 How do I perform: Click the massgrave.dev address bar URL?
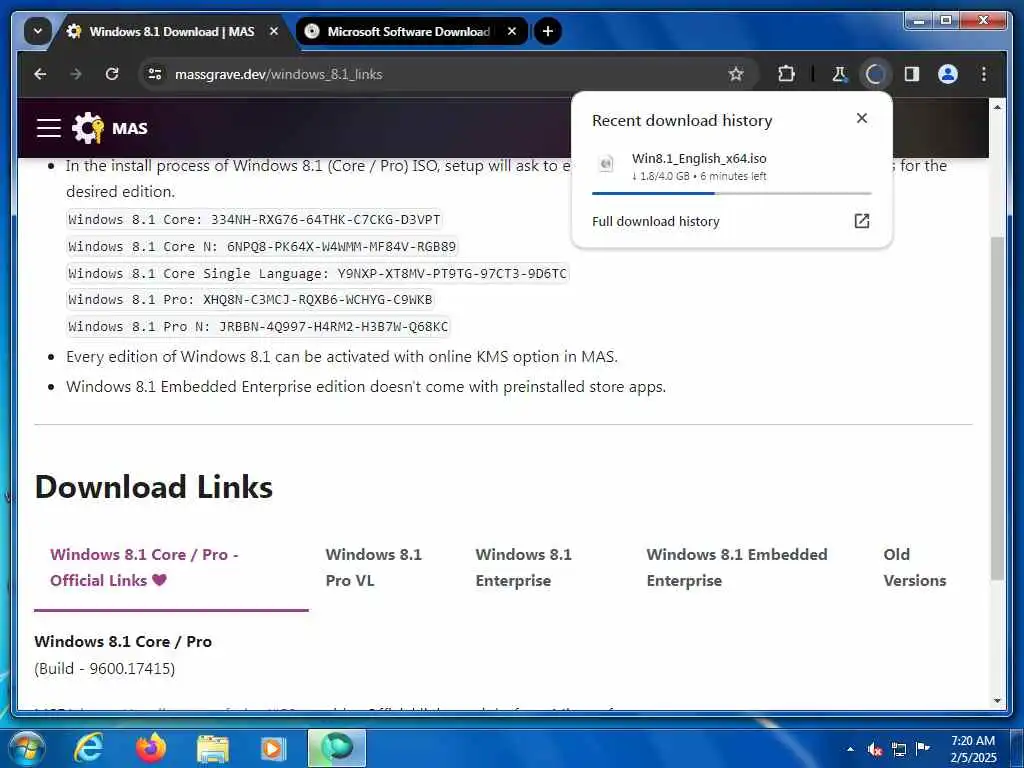[x=279, y=74]
